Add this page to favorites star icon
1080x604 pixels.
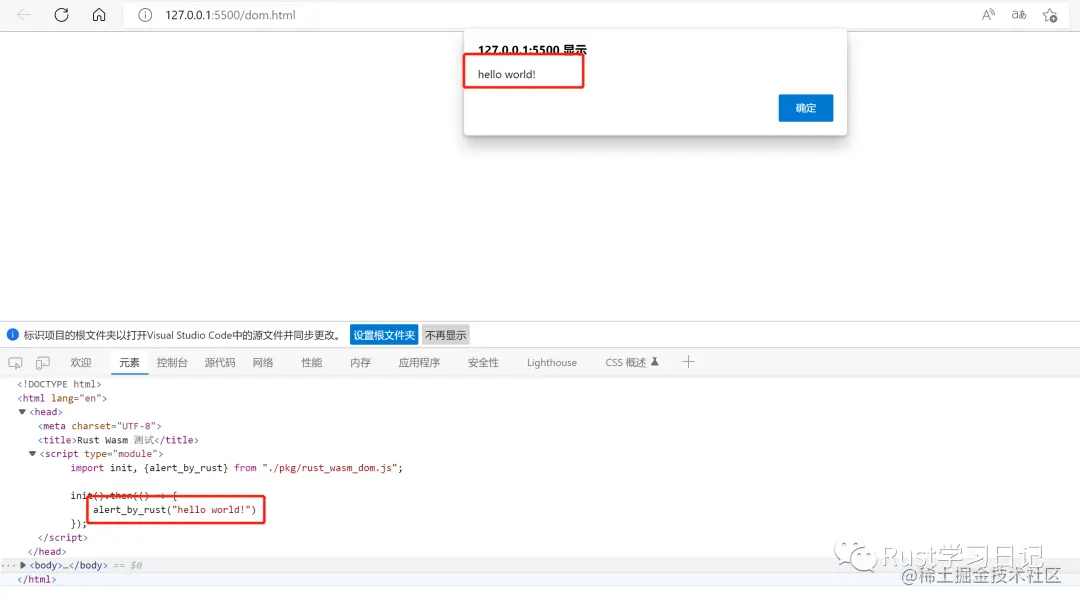click(x=1050, y=15)
